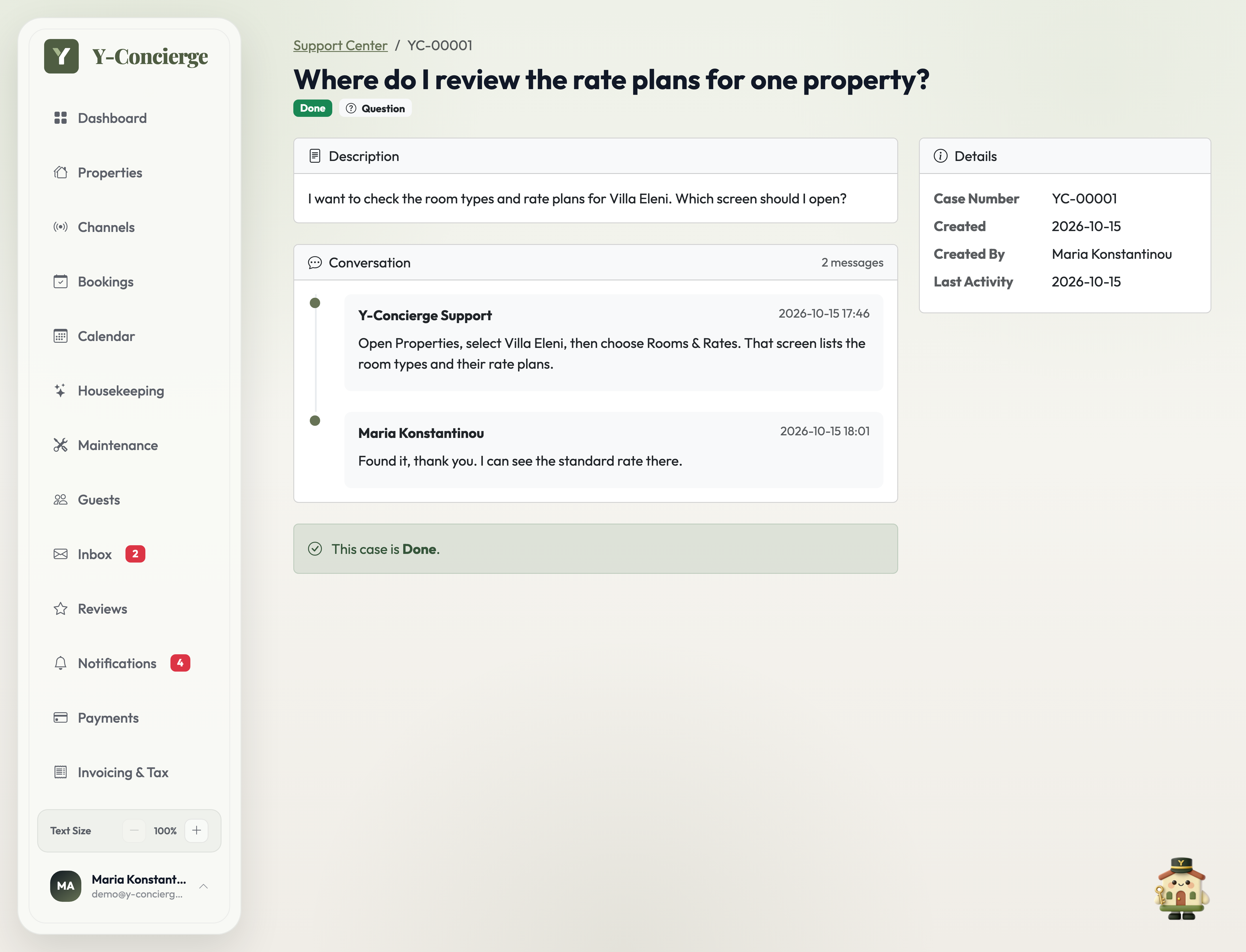Click the timestamp 2026-10-15 17:46
This screenshot has height=952, width=1246.
point(824,313)
